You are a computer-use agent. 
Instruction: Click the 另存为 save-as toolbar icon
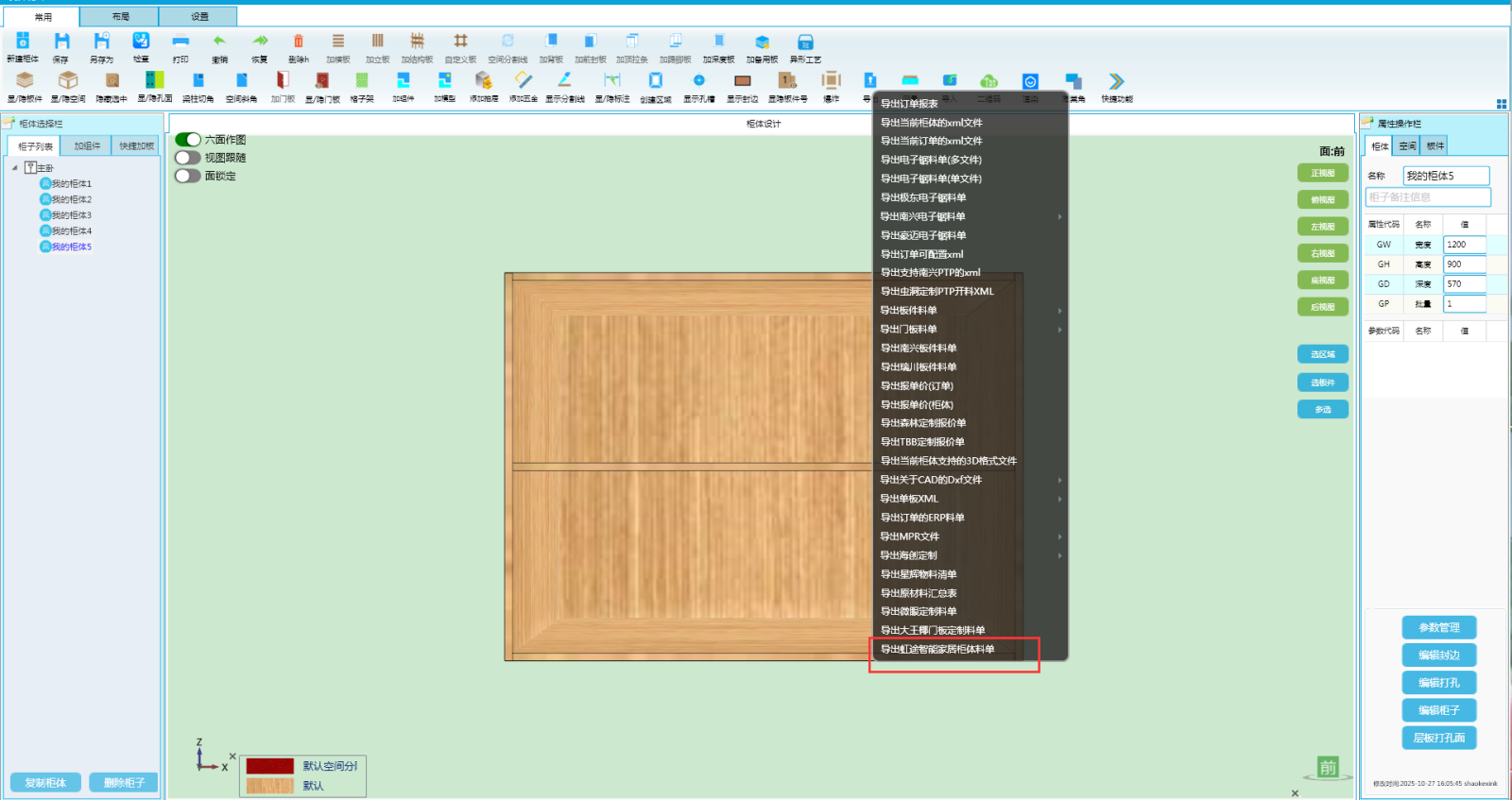pyautogui.click(x=101, y=43)
